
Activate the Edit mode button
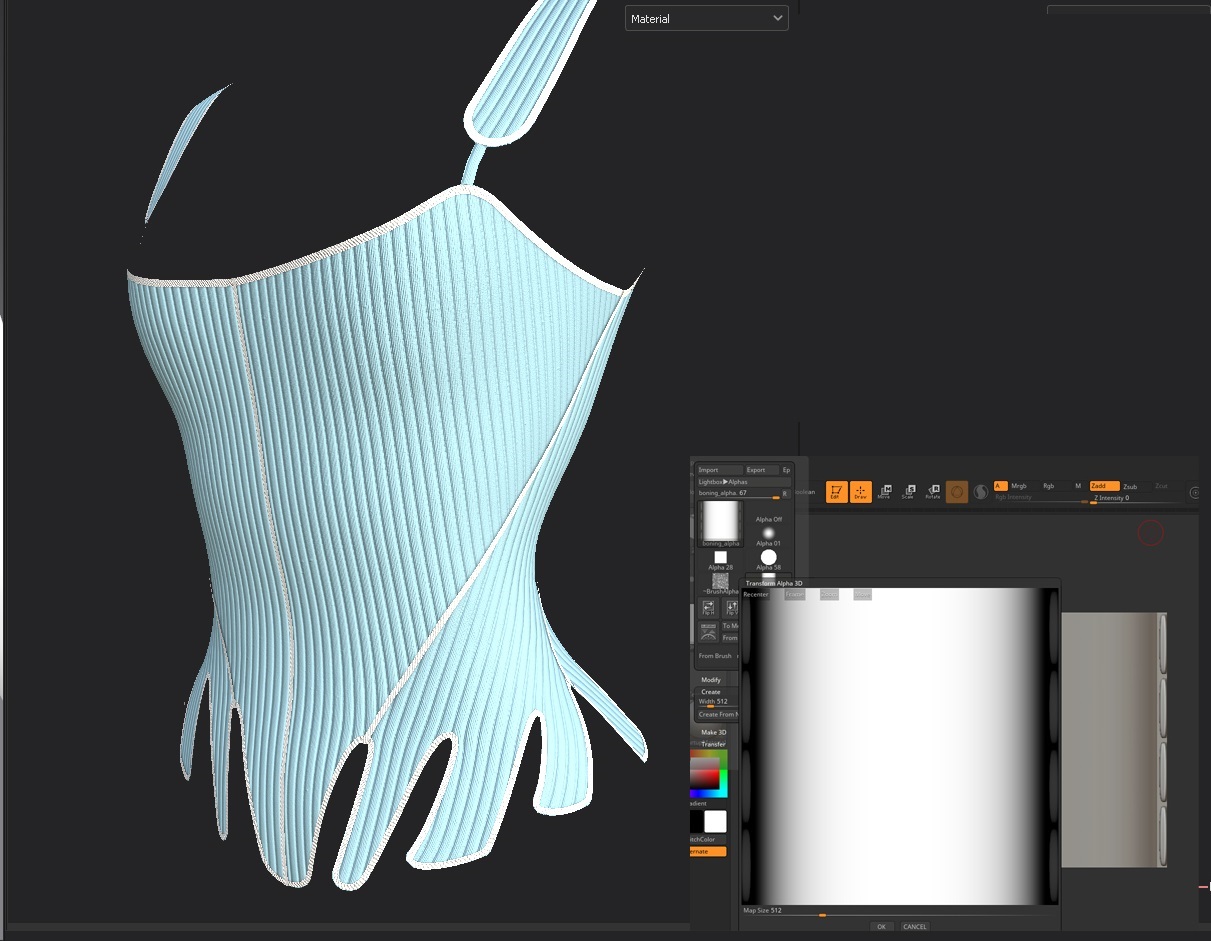click(836, 492)
